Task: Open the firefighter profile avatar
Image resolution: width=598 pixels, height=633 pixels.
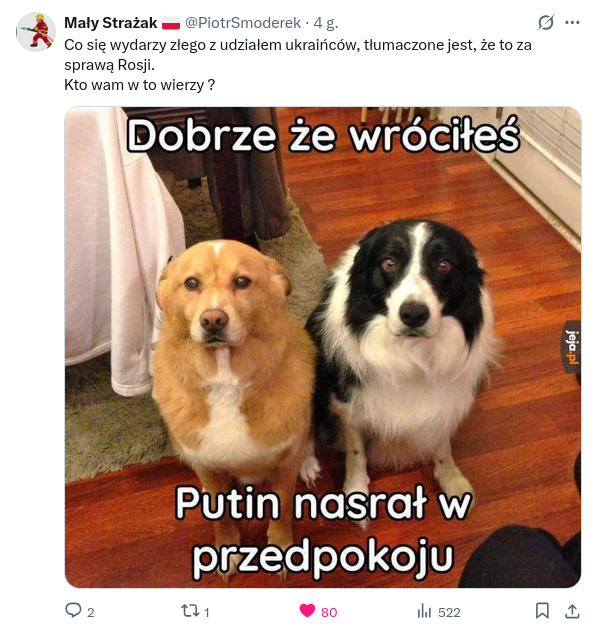Action: (x=36, y=32)
